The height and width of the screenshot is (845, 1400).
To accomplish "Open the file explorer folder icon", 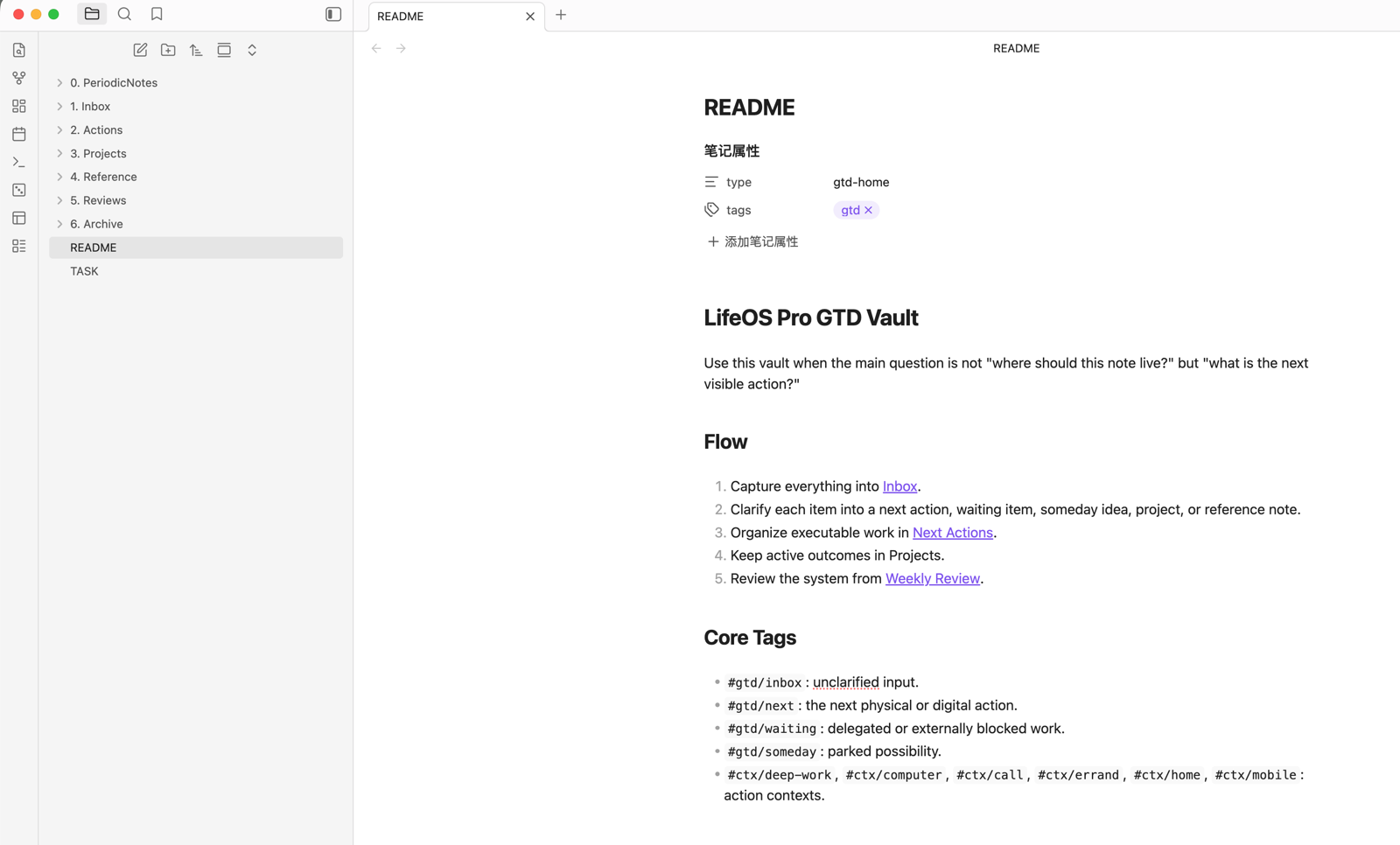I will [x=92, y=14].
